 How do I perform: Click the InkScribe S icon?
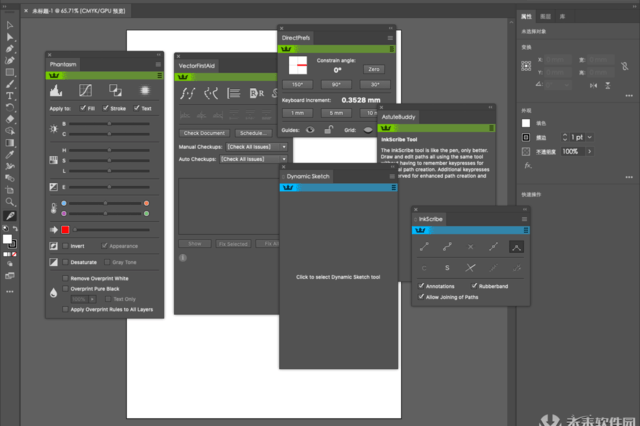coord(447,268)
